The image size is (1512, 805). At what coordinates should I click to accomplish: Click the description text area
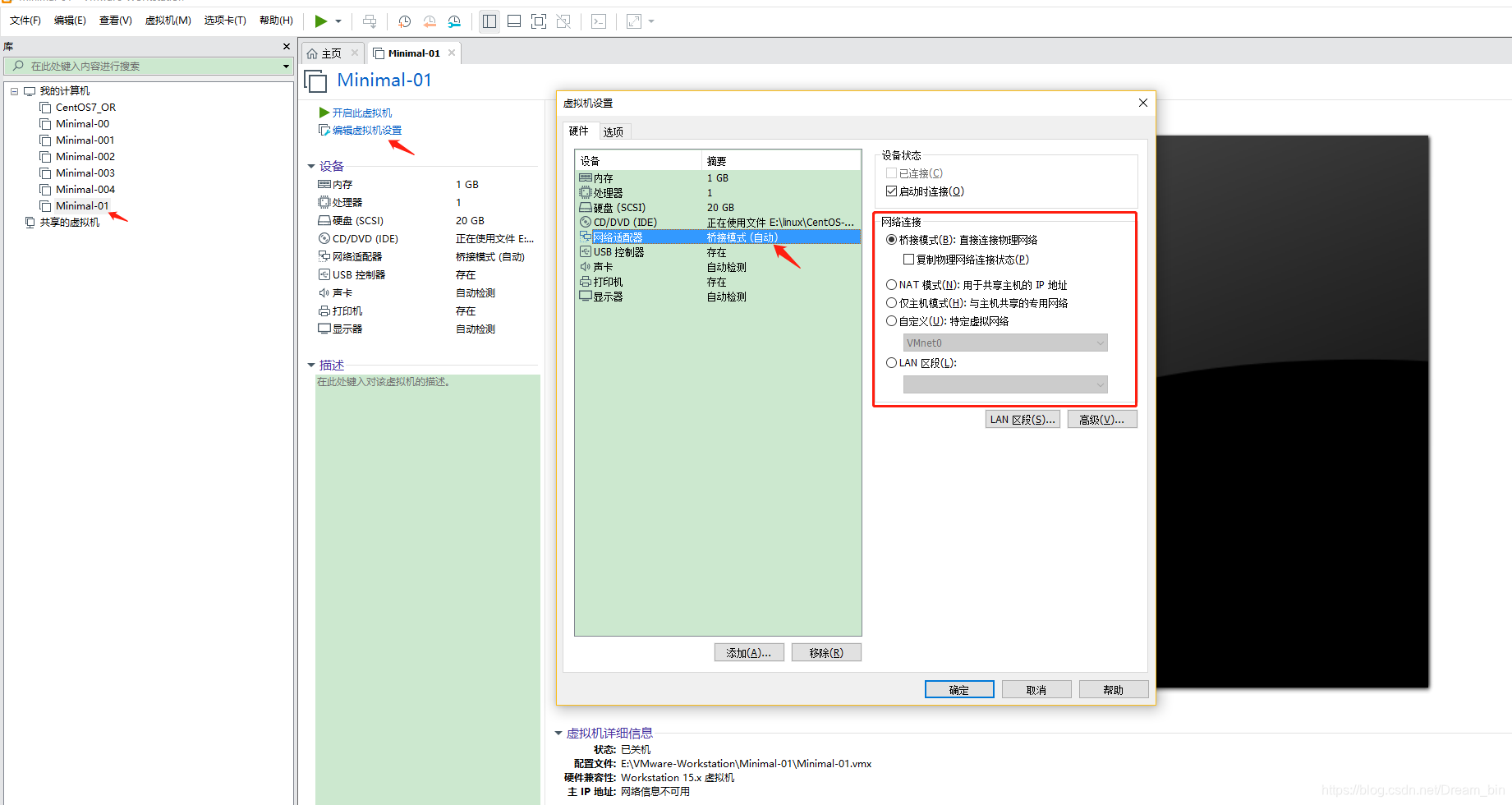[428, 589]
